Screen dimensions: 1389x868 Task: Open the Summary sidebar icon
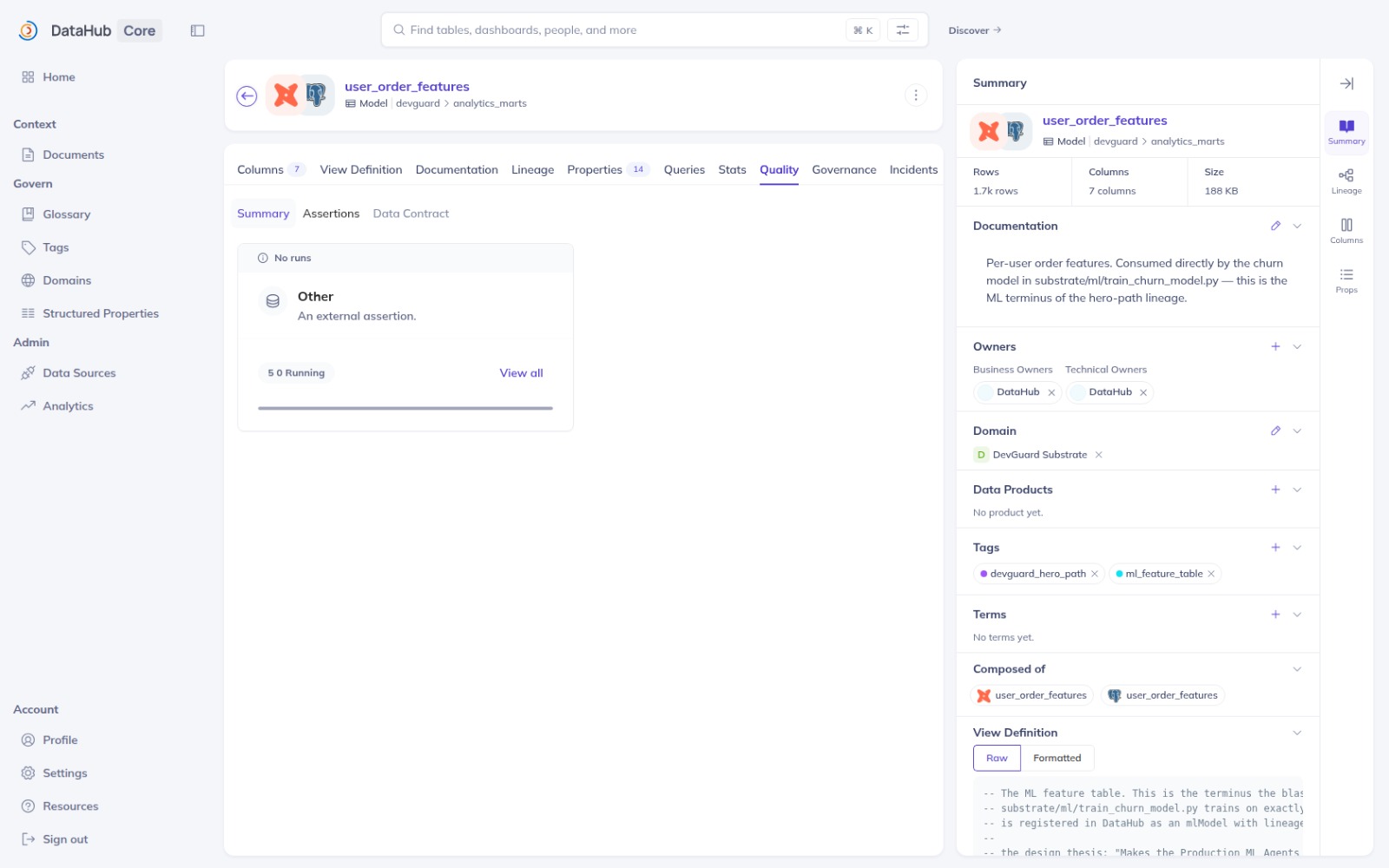coord(1346,132)
